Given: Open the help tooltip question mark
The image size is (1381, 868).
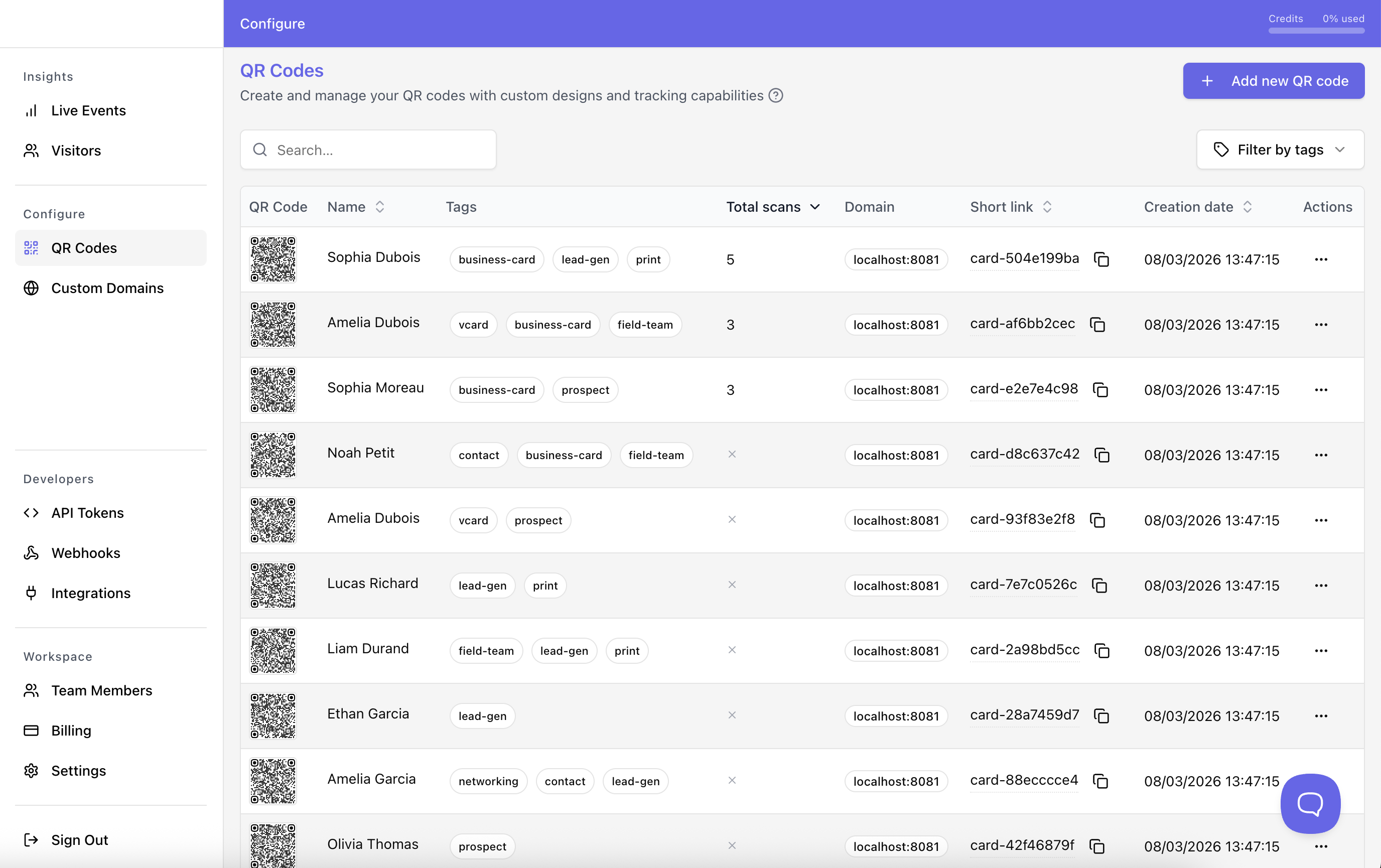Looking at the screenshot, I should pyautogui.click(x=776, y=95).
